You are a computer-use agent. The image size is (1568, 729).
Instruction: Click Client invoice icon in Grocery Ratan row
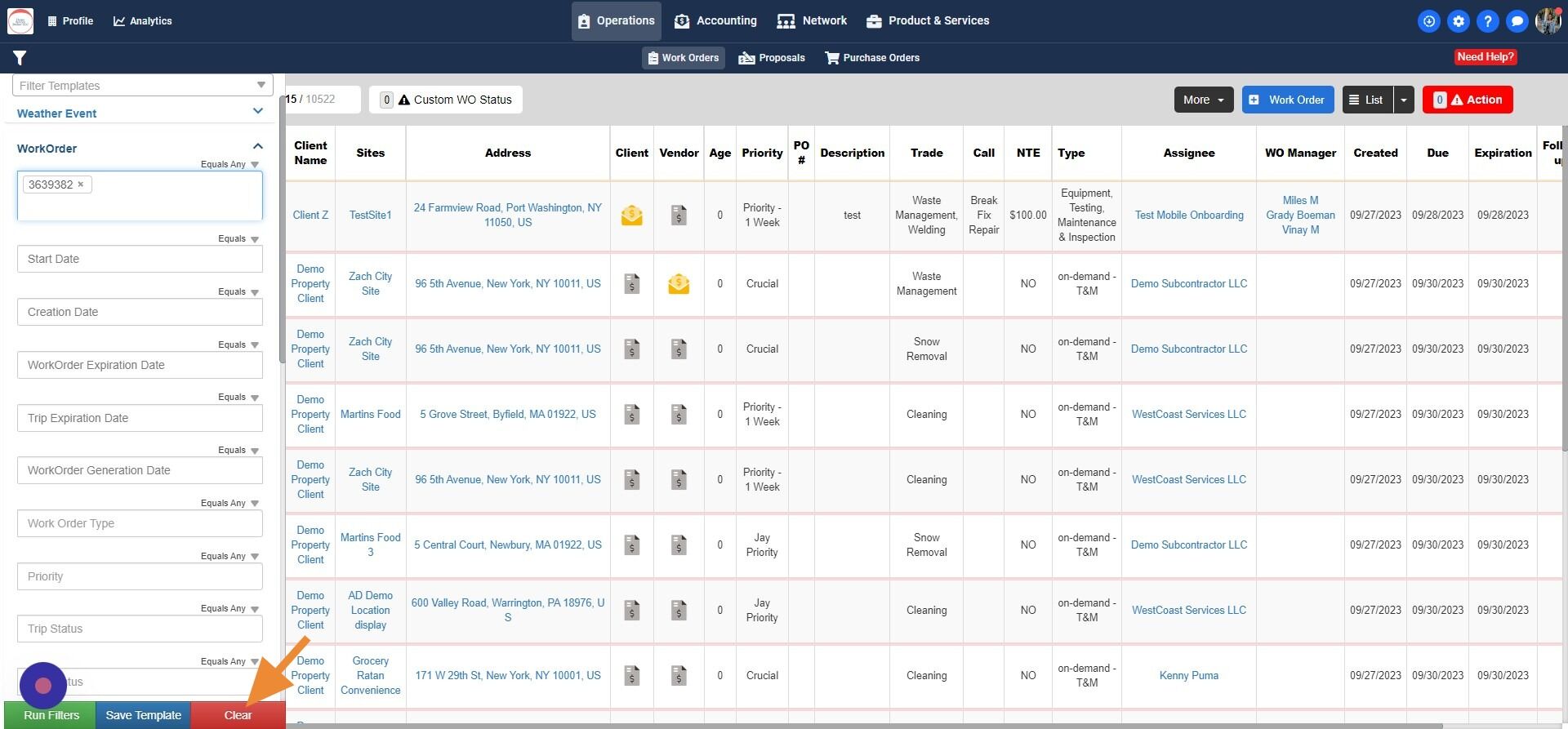(x=631, y=676)
